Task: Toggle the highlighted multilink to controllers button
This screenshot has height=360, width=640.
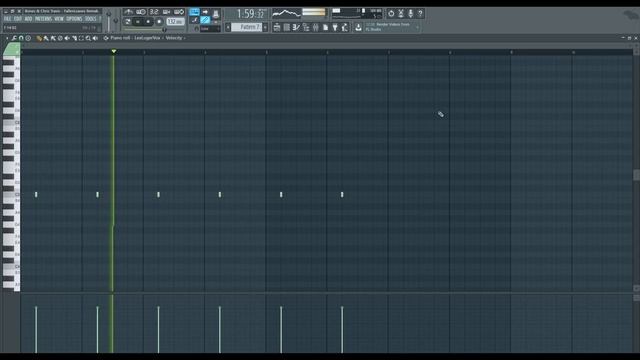Action: (x=205, y=20)
